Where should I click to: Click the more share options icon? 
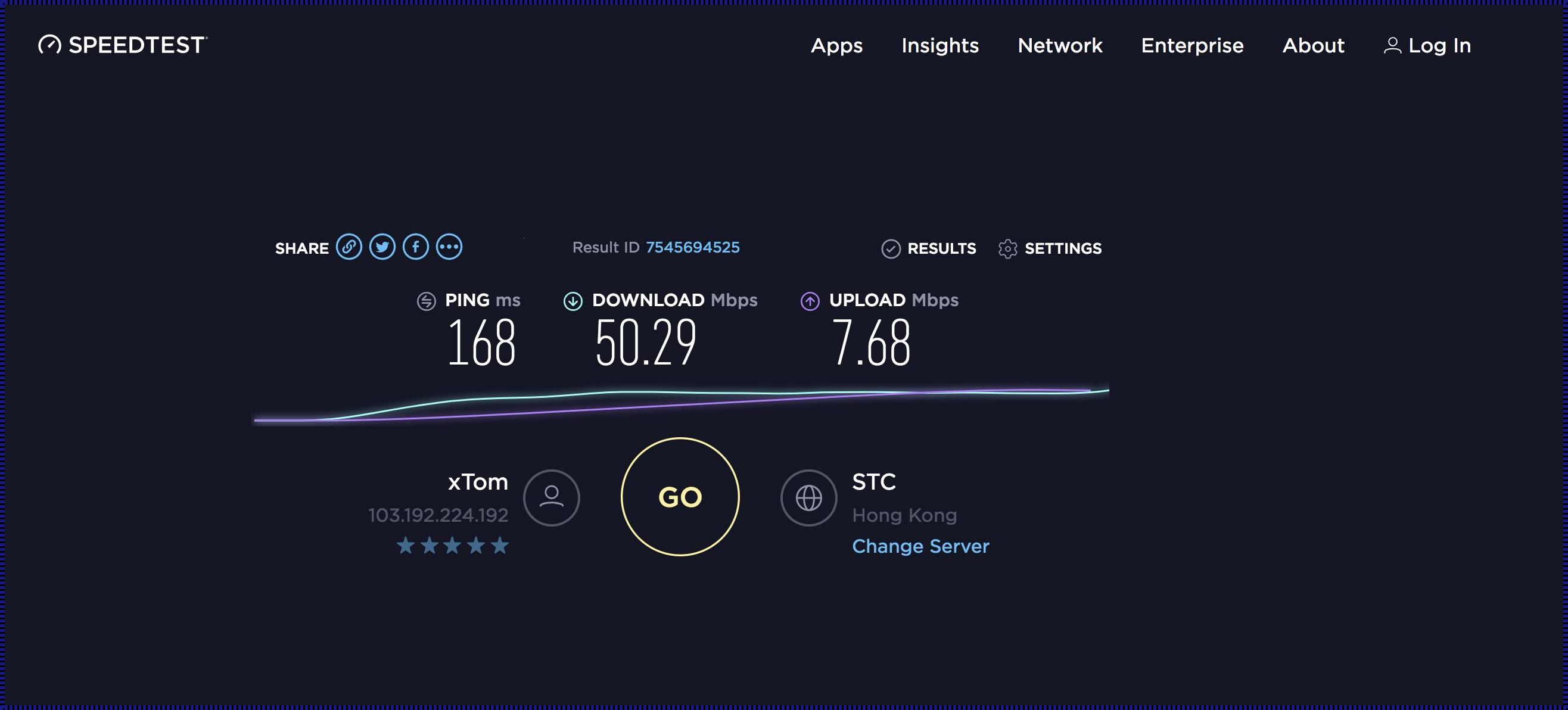tap(448, 248)
